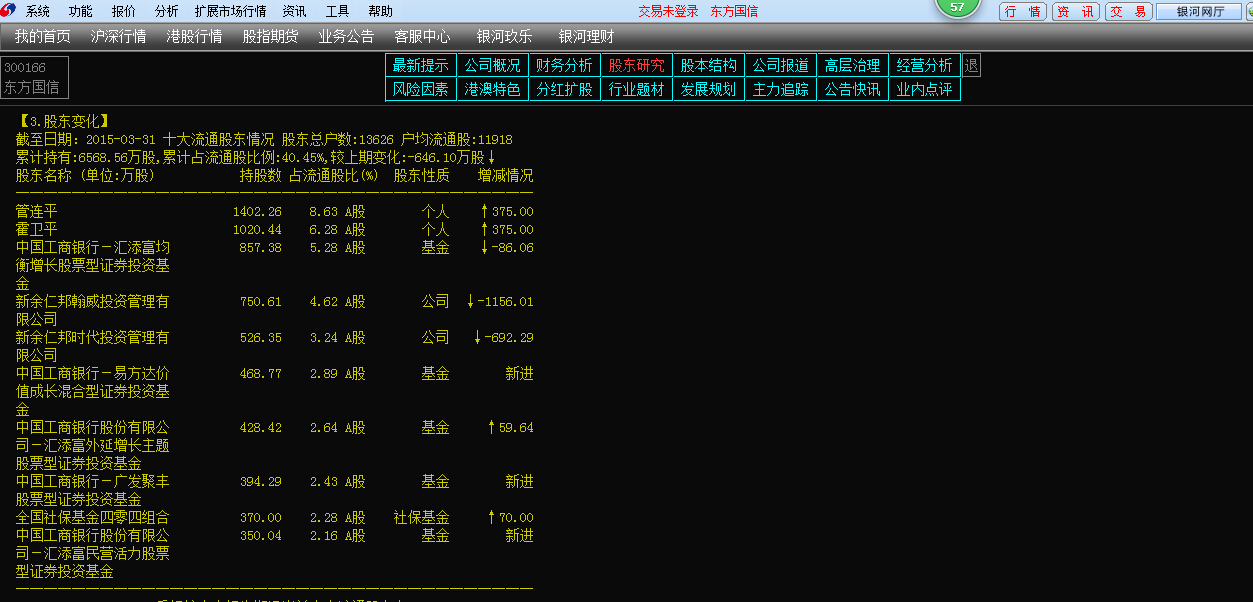This screenshot has width=1253, height=602.
Task: Select the 公司报道 tab
Action: point(781,65)
